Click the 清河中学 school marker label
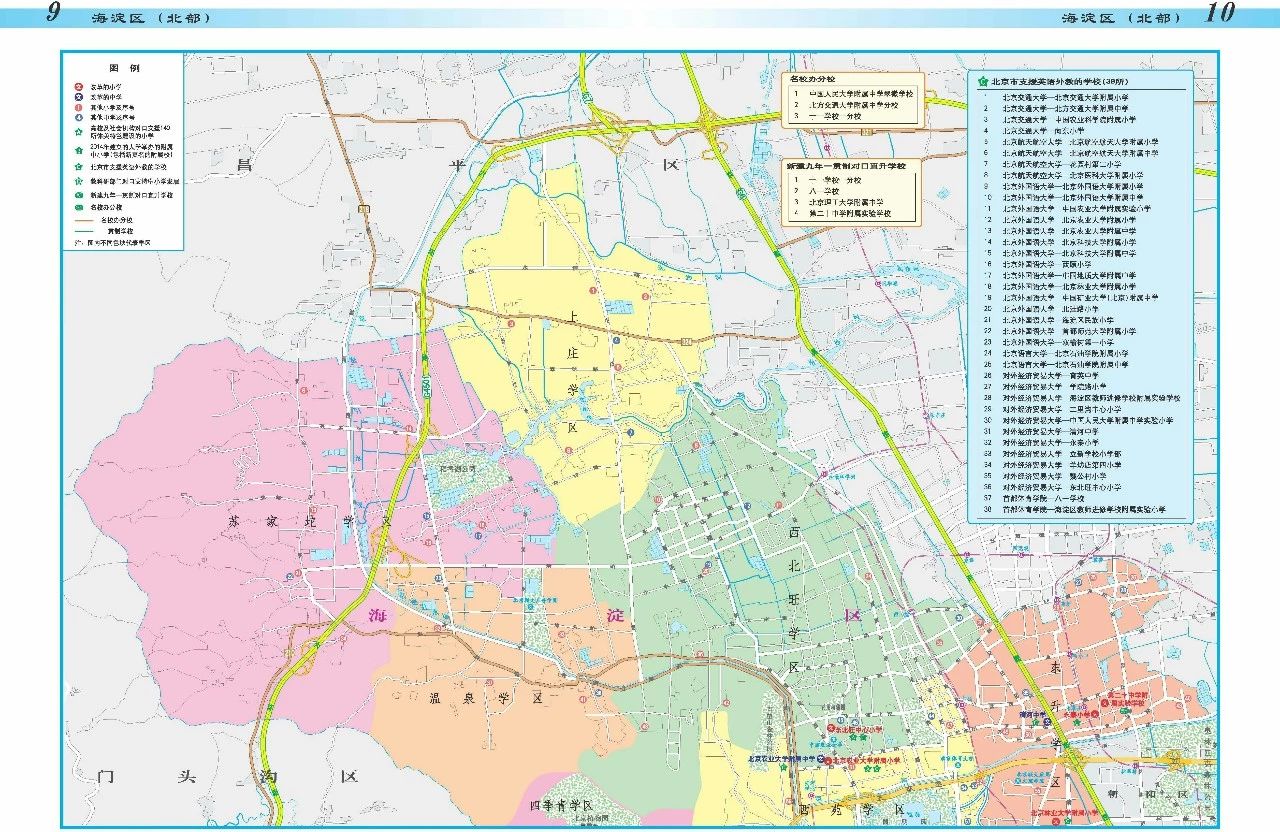 1033,716
